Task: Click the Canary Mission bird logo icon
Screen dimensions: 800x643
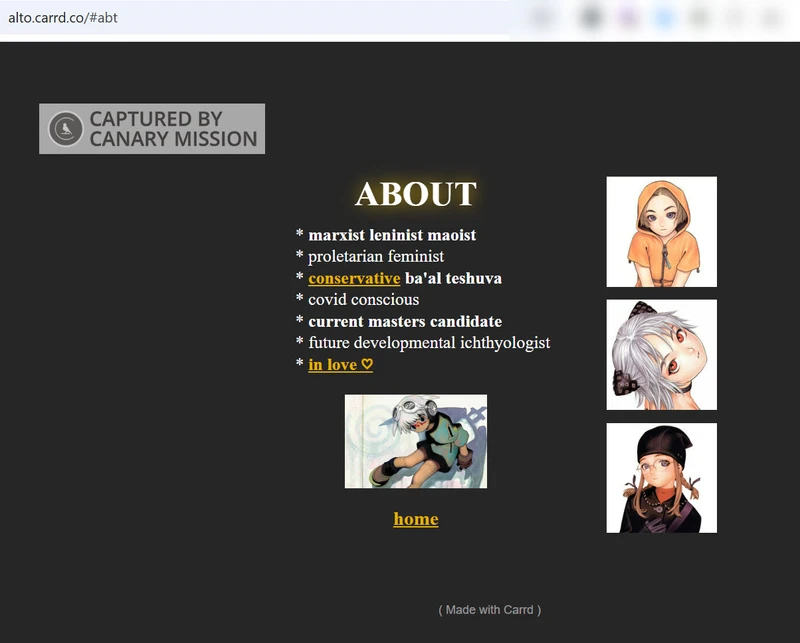Action: click(x=66, y=129)
